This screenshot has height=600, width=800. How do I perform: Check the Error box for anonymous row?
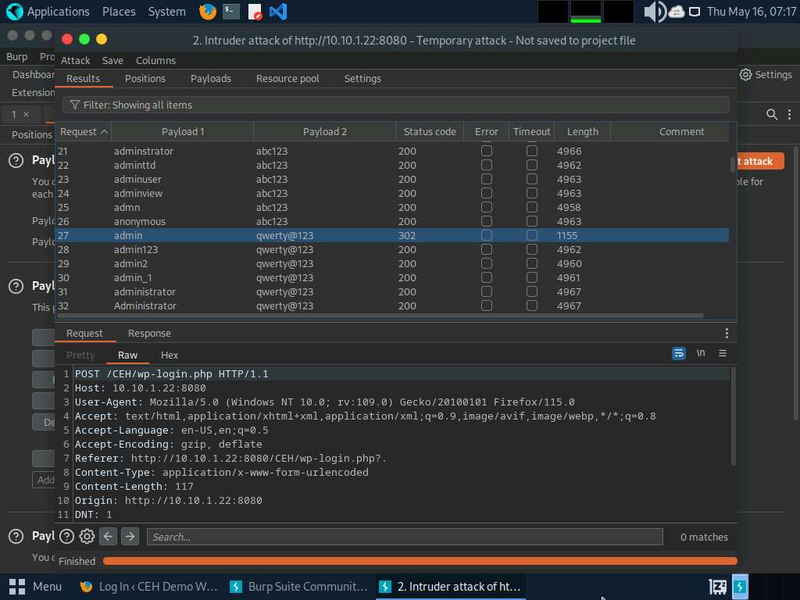click(486, 221)
